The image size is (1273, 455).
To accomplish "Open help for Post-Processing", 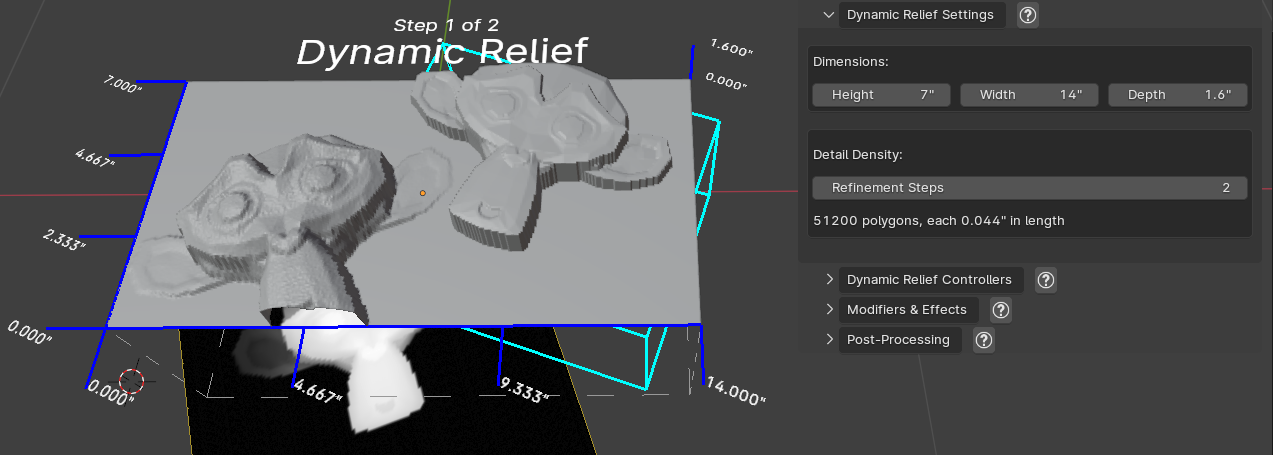I will (x=983, y=340).
